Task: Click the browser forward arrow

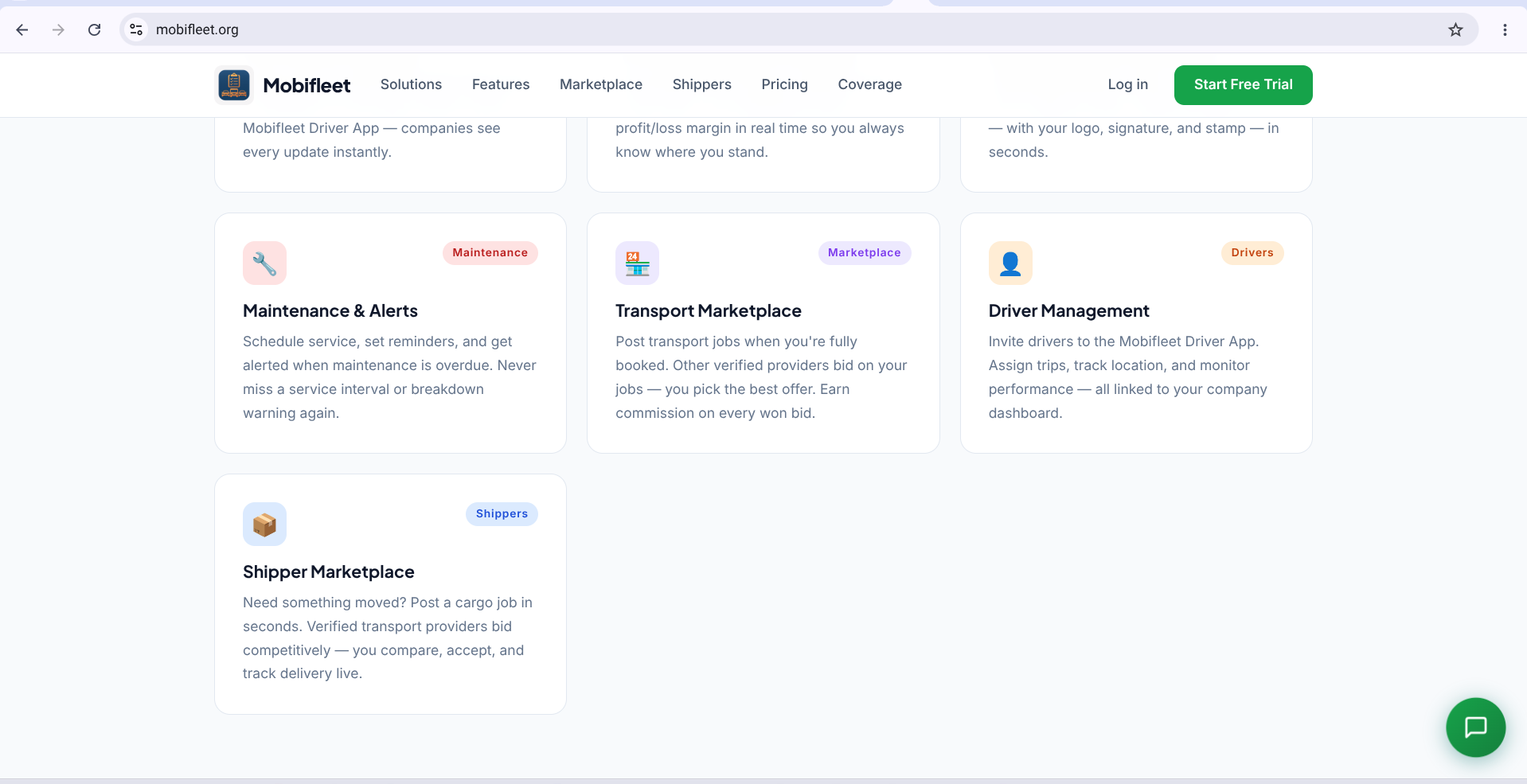Action: tap(58, 29)
